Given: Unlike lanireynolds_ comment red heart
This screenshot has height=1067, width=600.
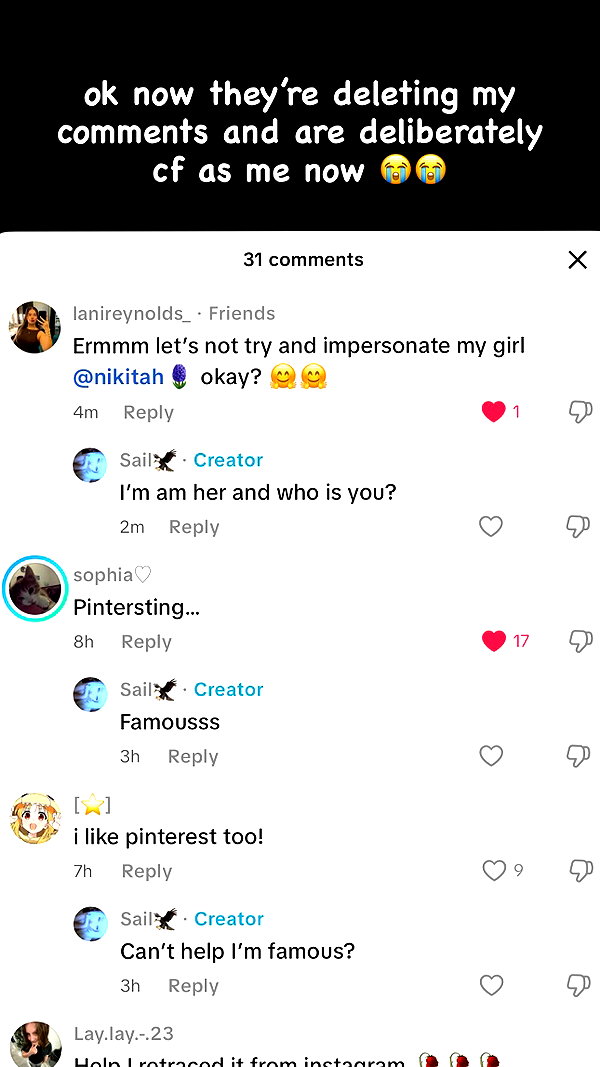Looking at the screenshot, I should (x=493, y=412).
